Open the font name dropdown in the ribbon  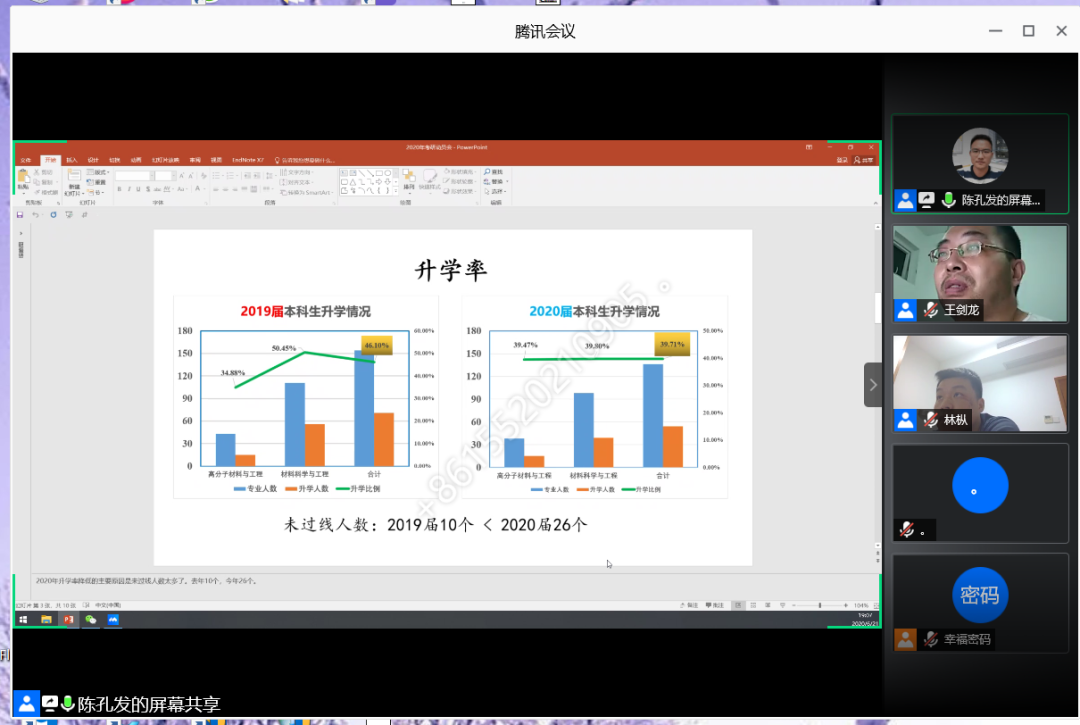(x=132, y=175)
